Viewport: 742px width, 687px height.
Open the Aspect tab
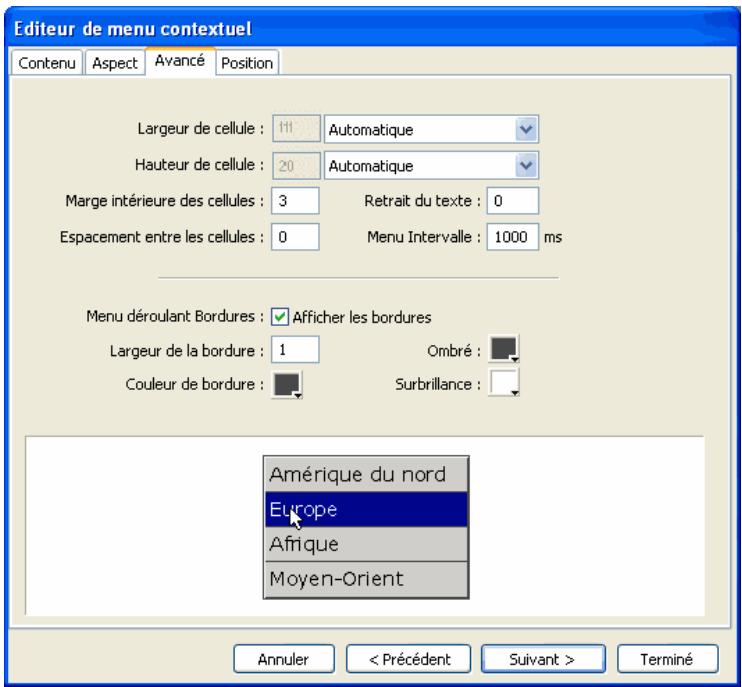115,62
